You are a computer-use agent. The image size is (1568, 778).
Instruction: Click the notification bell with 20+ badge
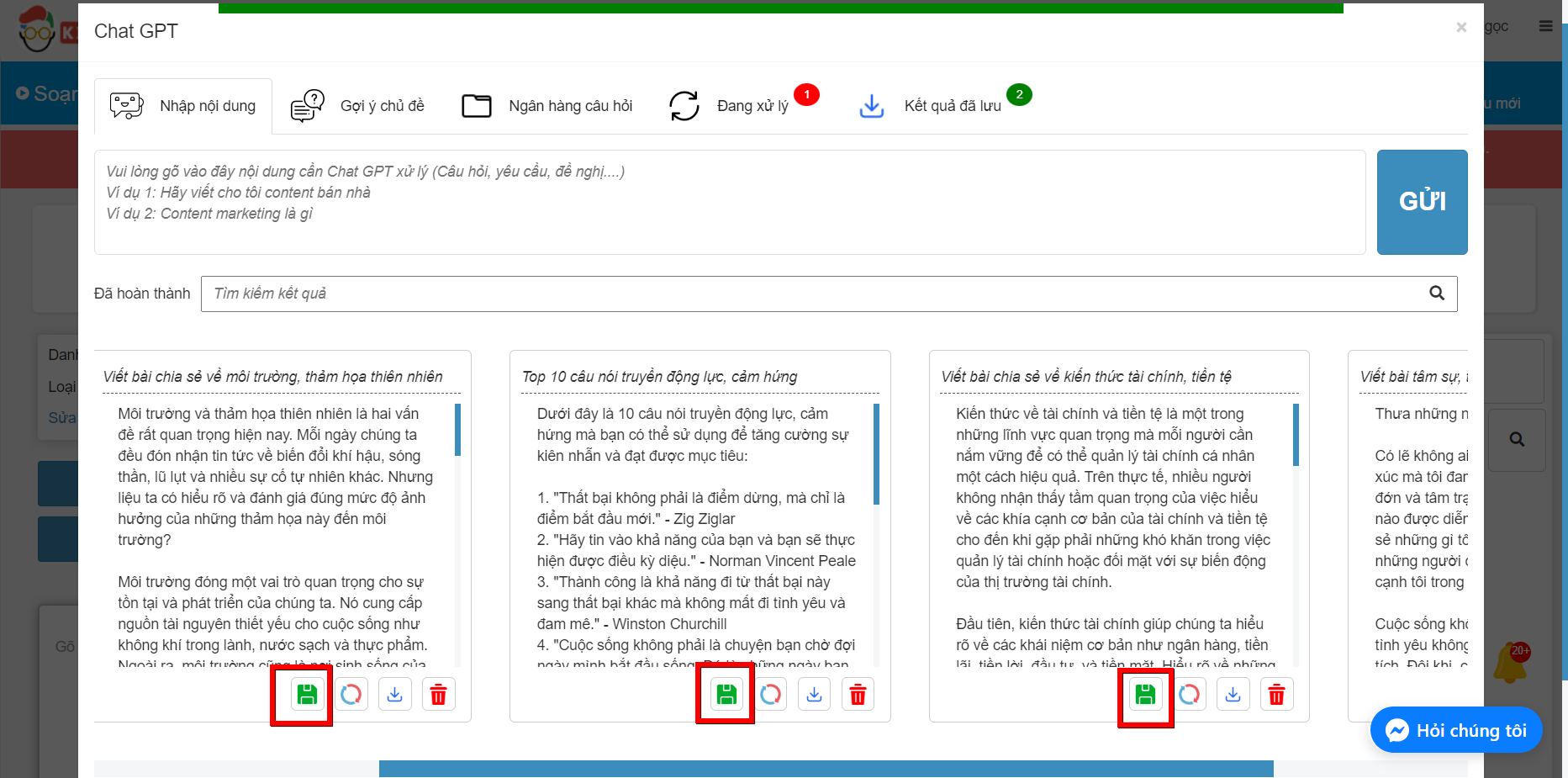(1511, 663)
